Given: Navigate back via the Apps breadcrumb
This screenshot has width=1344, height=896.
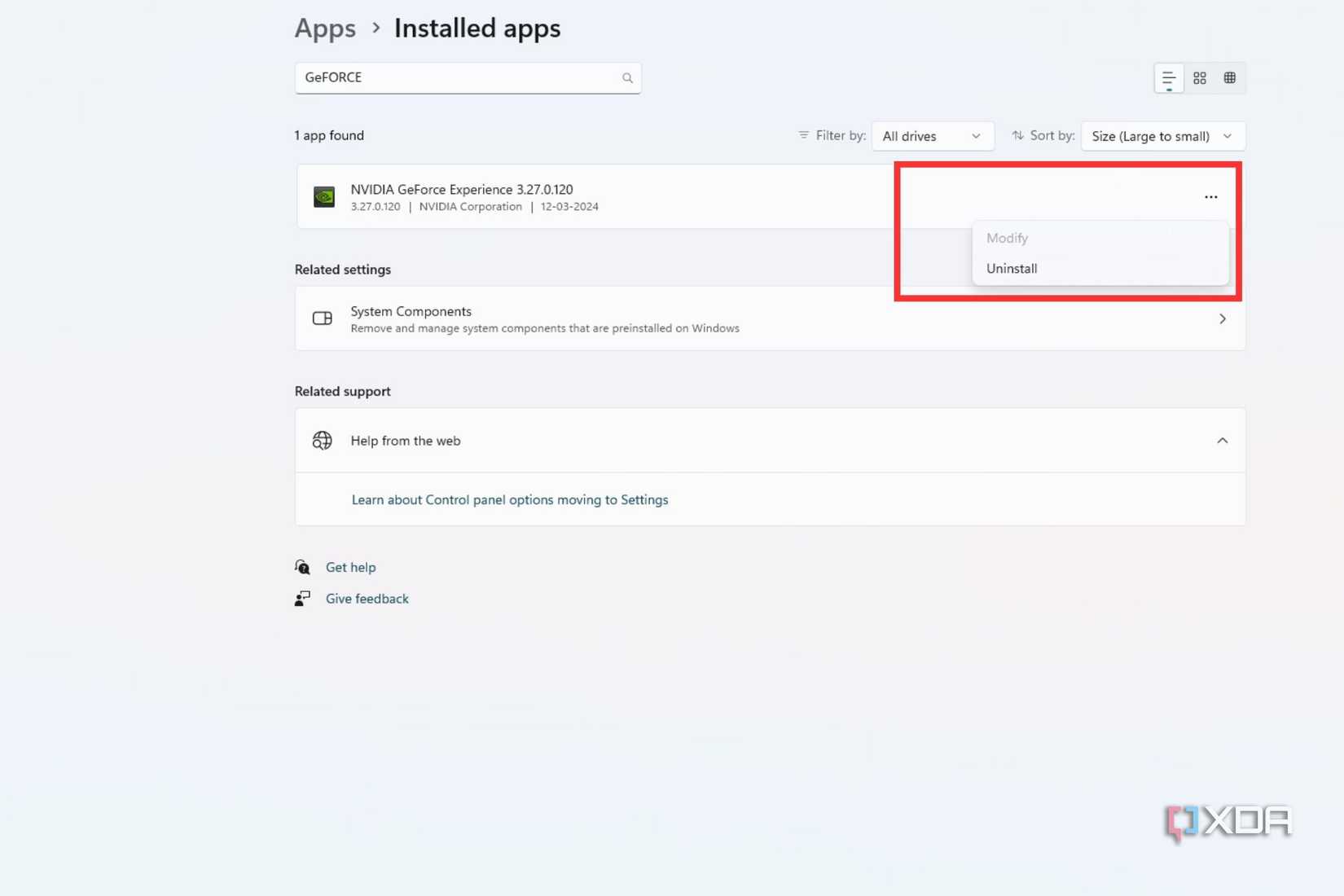Looking at the screenshot, I should (325, 27).
